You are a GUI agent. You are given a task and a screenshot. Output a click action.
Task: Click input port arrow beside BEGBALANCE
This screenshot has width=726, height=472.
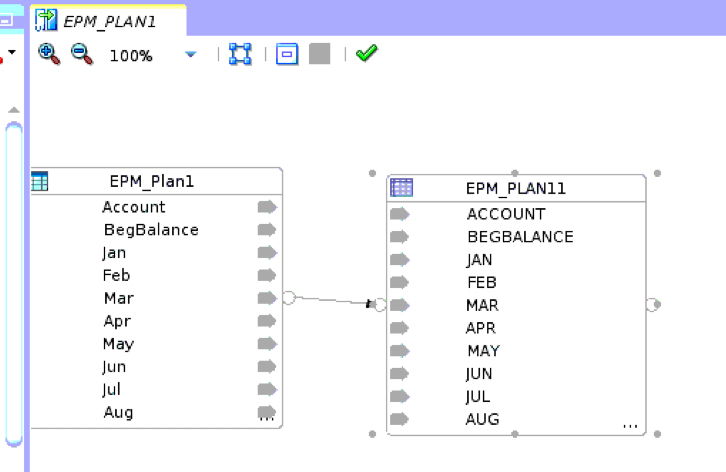(x=399, y=237)
